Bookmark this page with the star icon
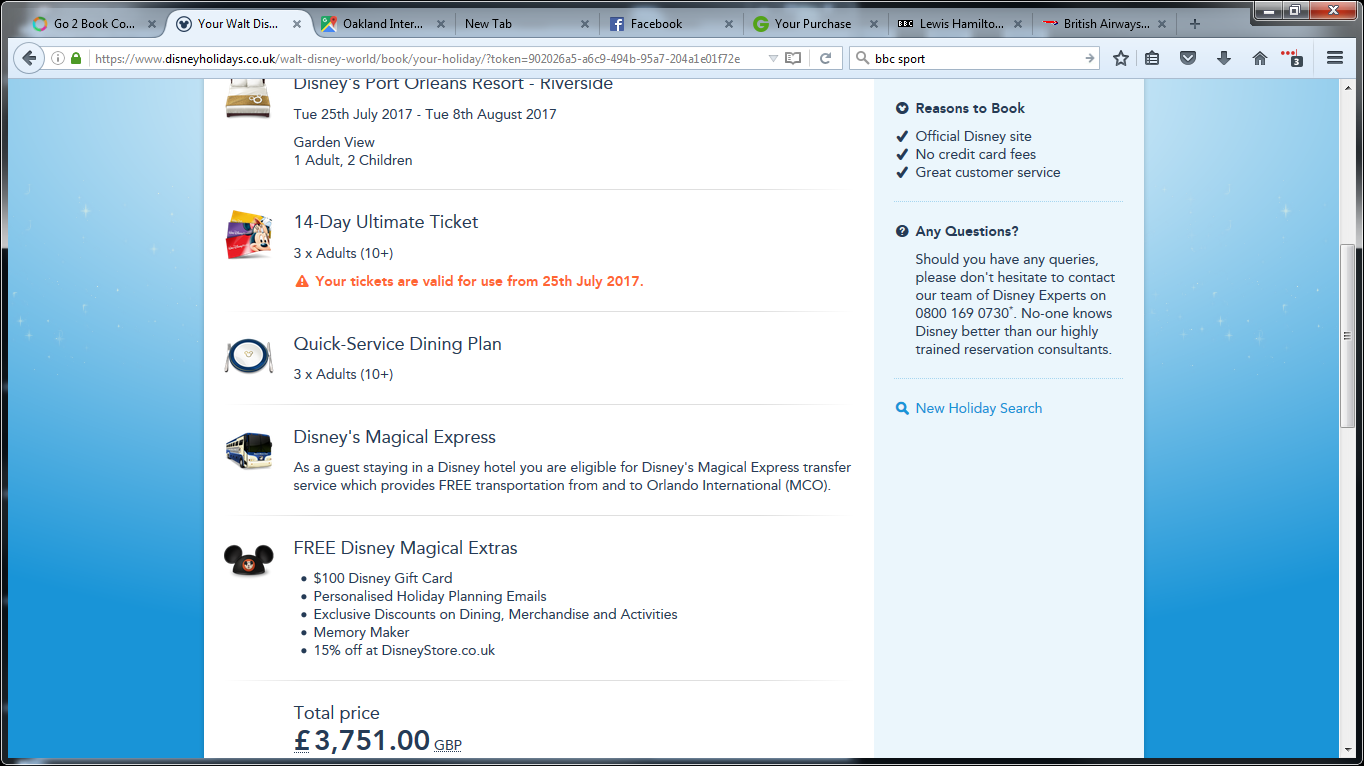 (x=1121, y=58)
